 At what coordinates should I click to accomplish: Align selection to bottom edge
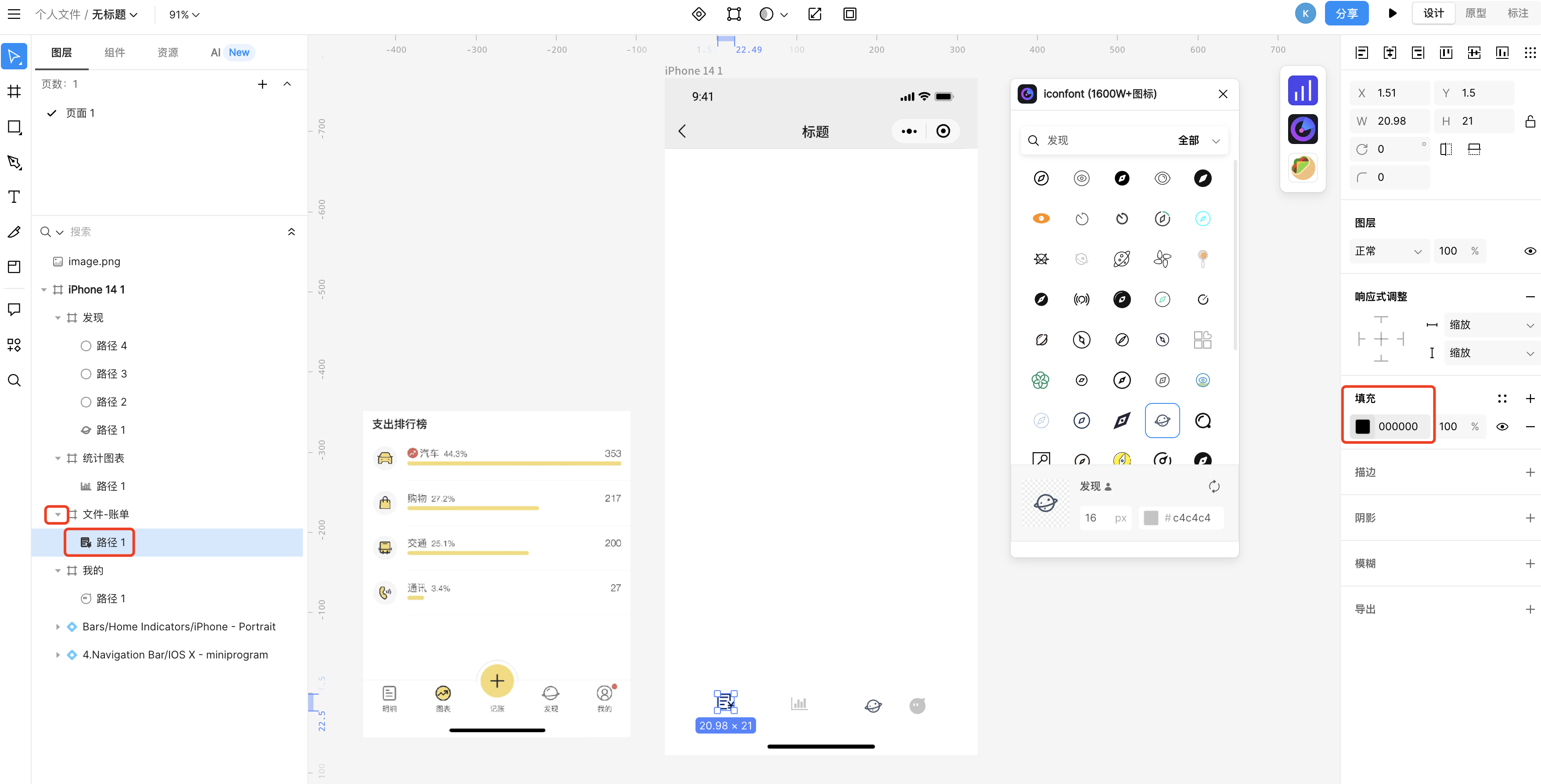click(1502, 53)
